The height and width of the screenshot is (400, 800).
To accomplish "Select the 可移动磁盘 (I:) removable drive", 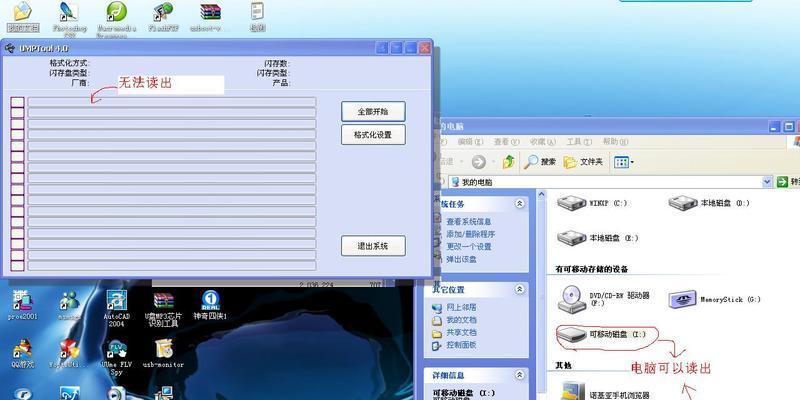I will tap(572, 333).
